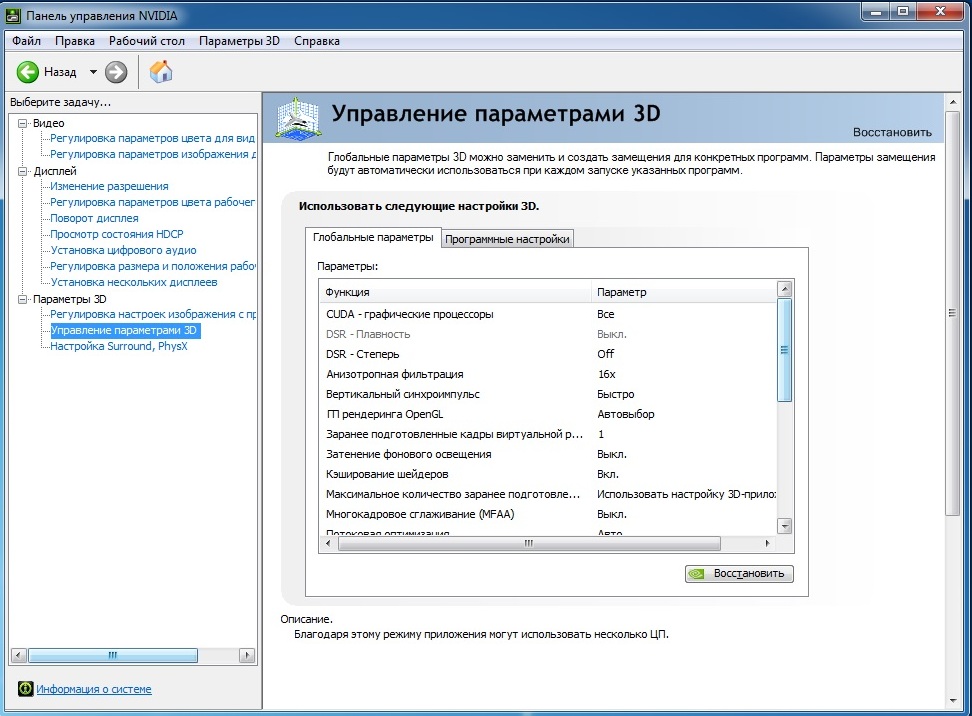Click the system information icon at bottom left
This screenshot has width=972, height=716.
coord(25,689)
